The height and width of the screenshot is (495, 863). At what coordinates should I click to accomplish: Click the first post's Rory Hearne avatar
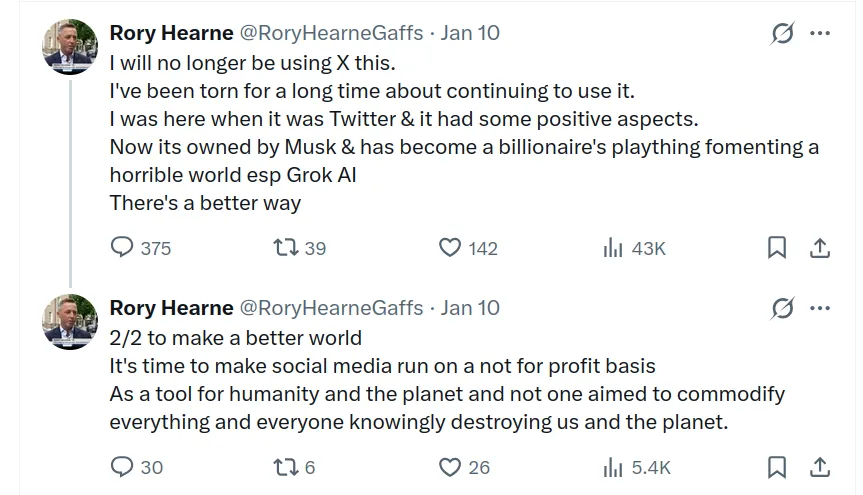[x=70, y=47]
